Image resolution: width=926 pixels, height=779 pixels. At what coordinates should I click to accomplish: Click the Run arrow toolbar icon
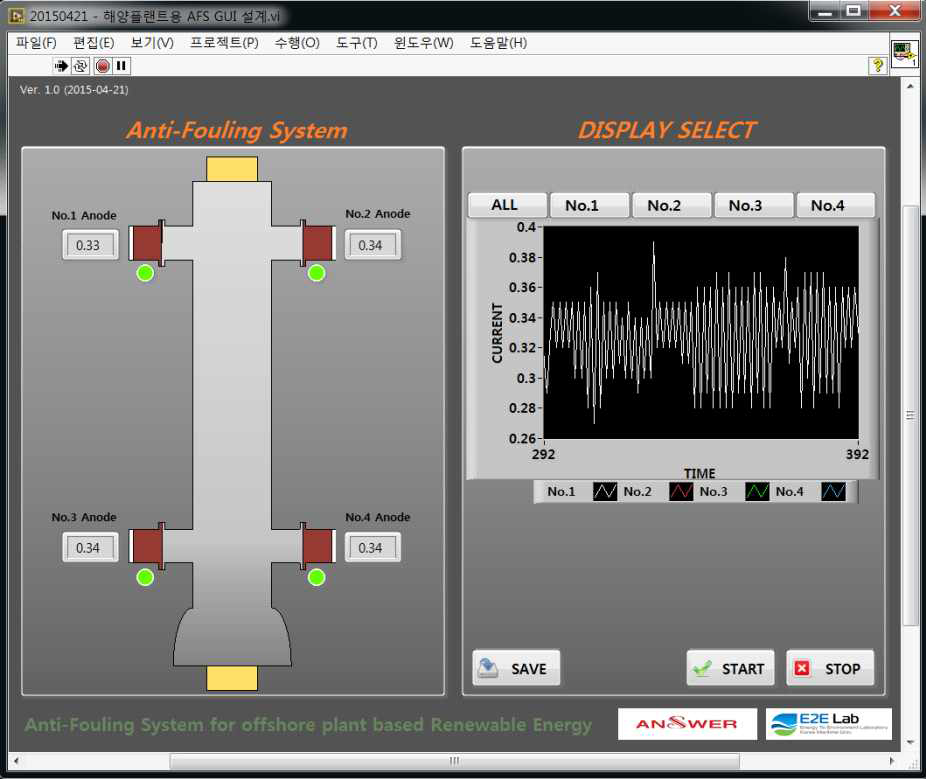tap(61, 66)
